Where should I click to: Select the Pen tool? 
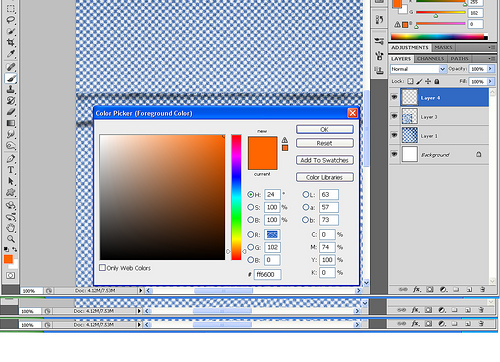point(11,159)
